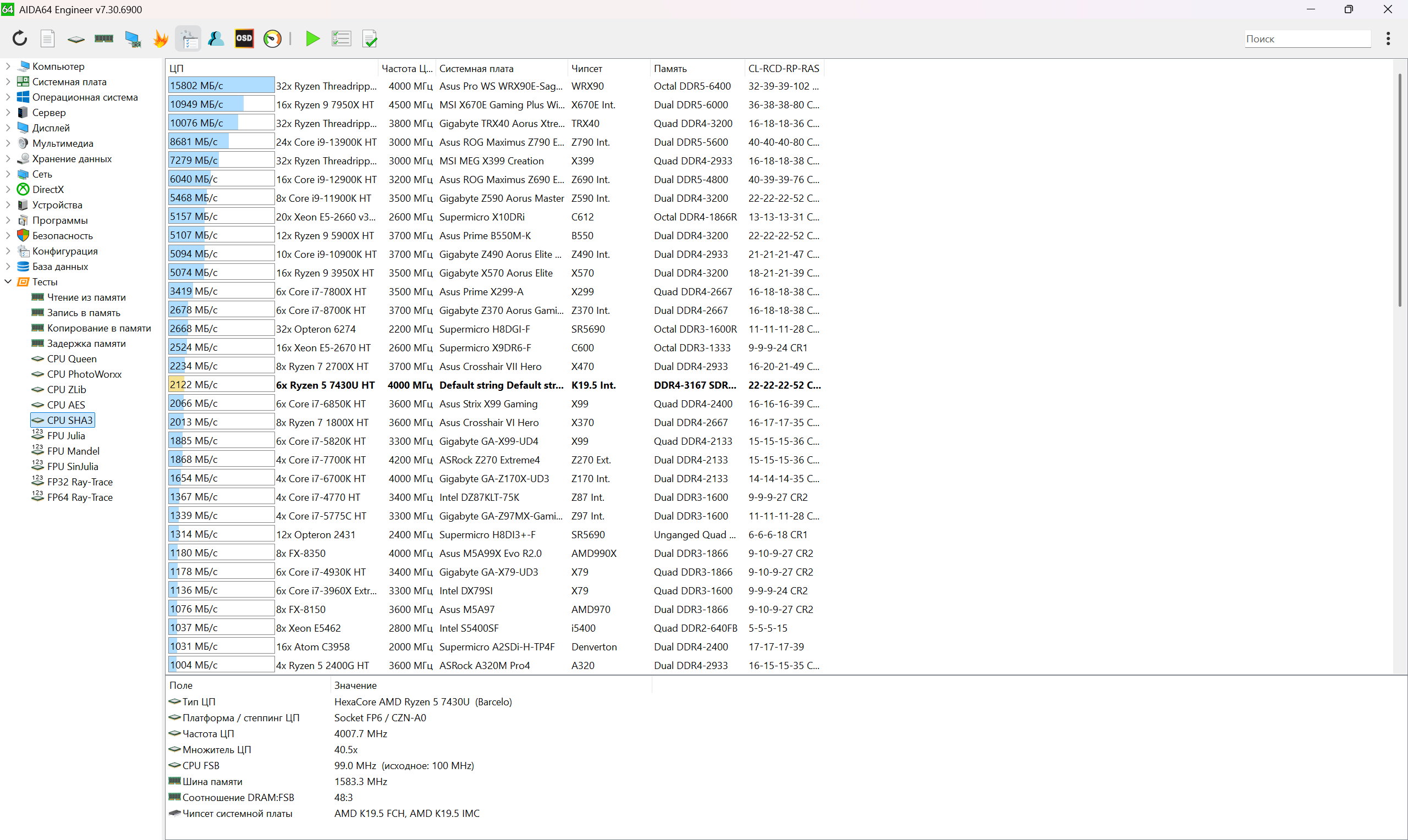Image resolution: width=1408 pixels, height=840 pixels.
Task: Expand the Системная плата tree node
Action: (8, 81)
